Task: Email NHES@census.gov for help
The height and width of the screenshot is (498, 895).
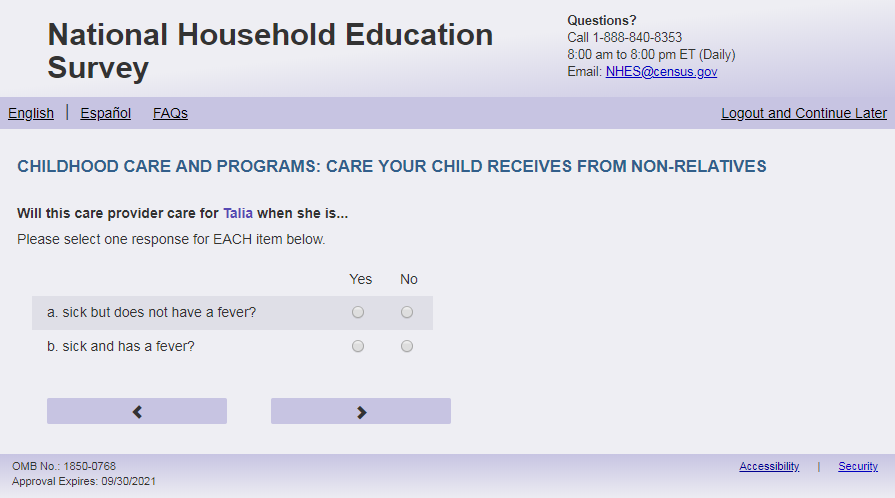Action: [x=661, y=72]
